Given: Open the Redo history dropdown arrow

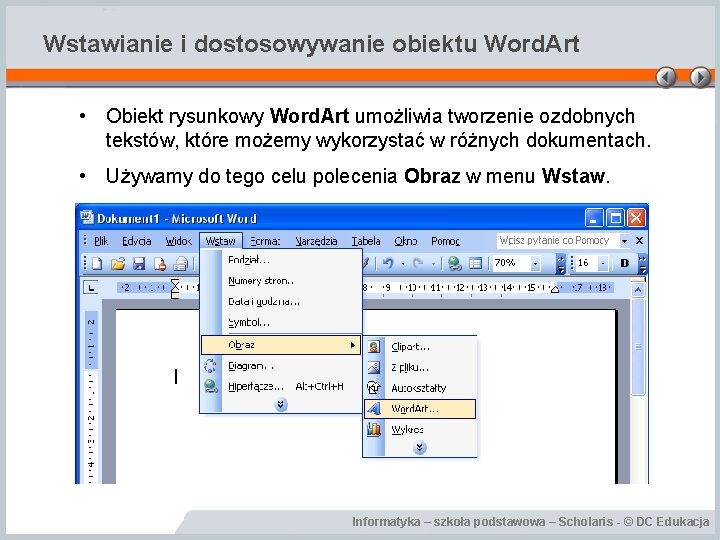Looking at the screenshot, I should pyautogui.click(x=433, y=264).
